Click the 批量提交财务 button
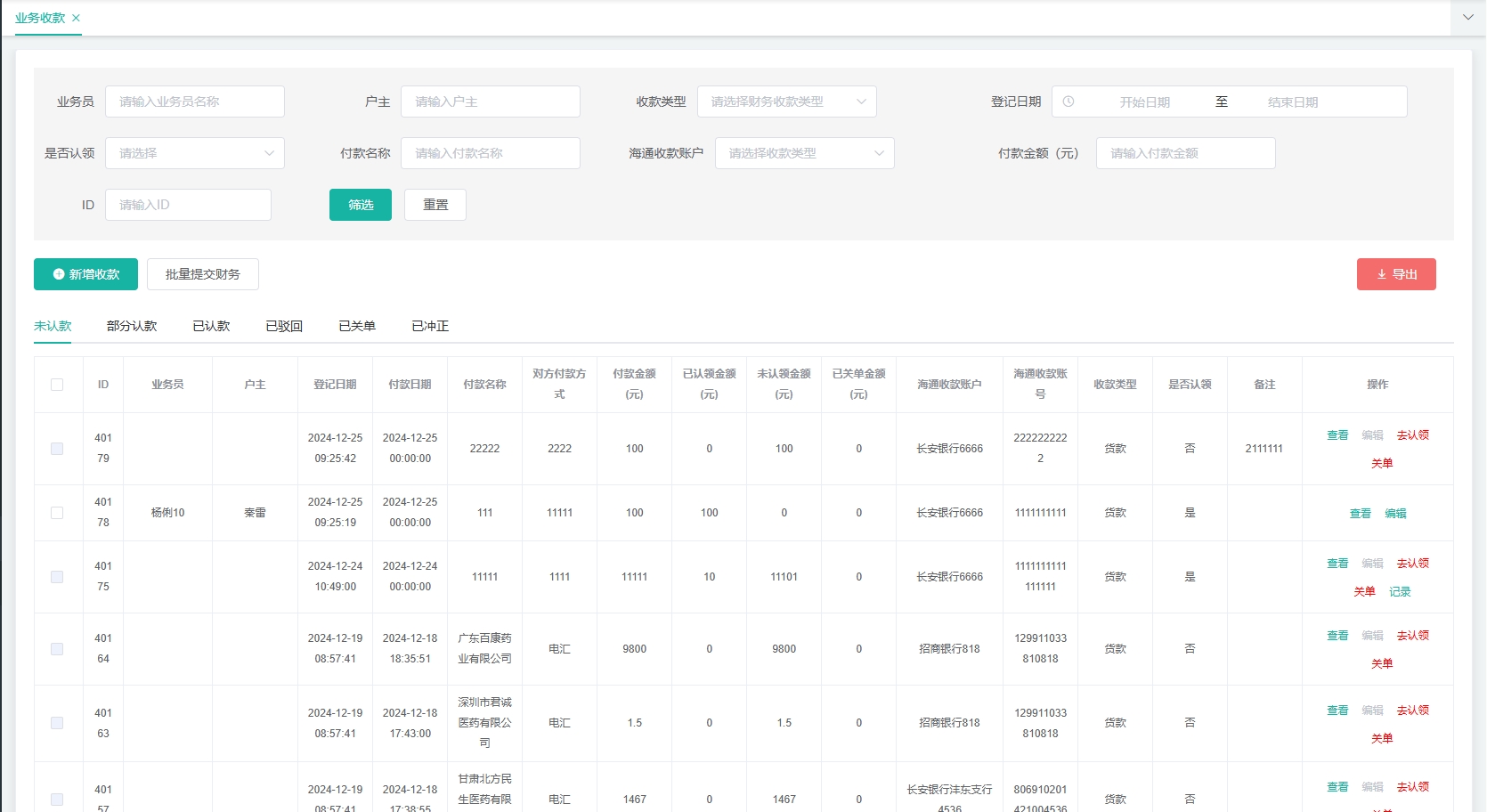The height and width of the screenshot is (812, 1487). click(x=203, y=274)
